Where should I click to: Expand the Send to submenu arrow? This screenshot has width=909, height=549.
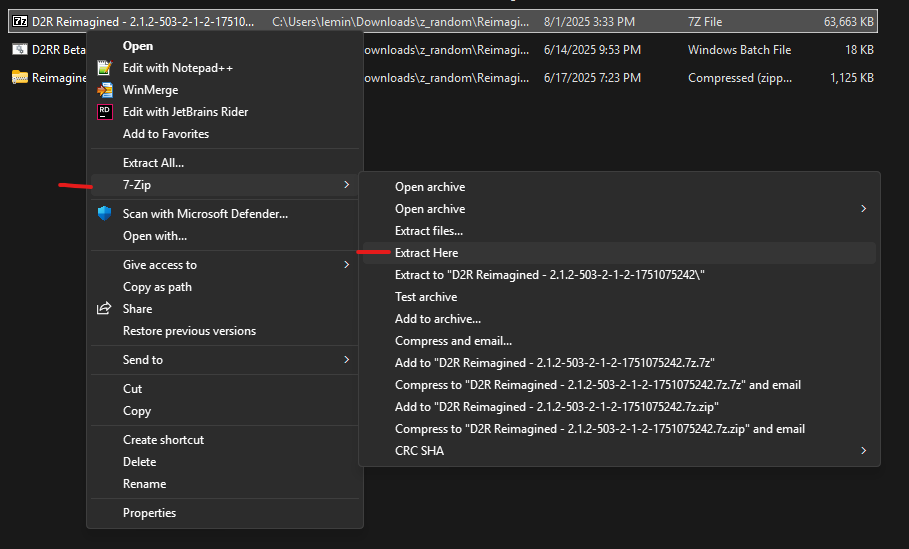(347, 359)
